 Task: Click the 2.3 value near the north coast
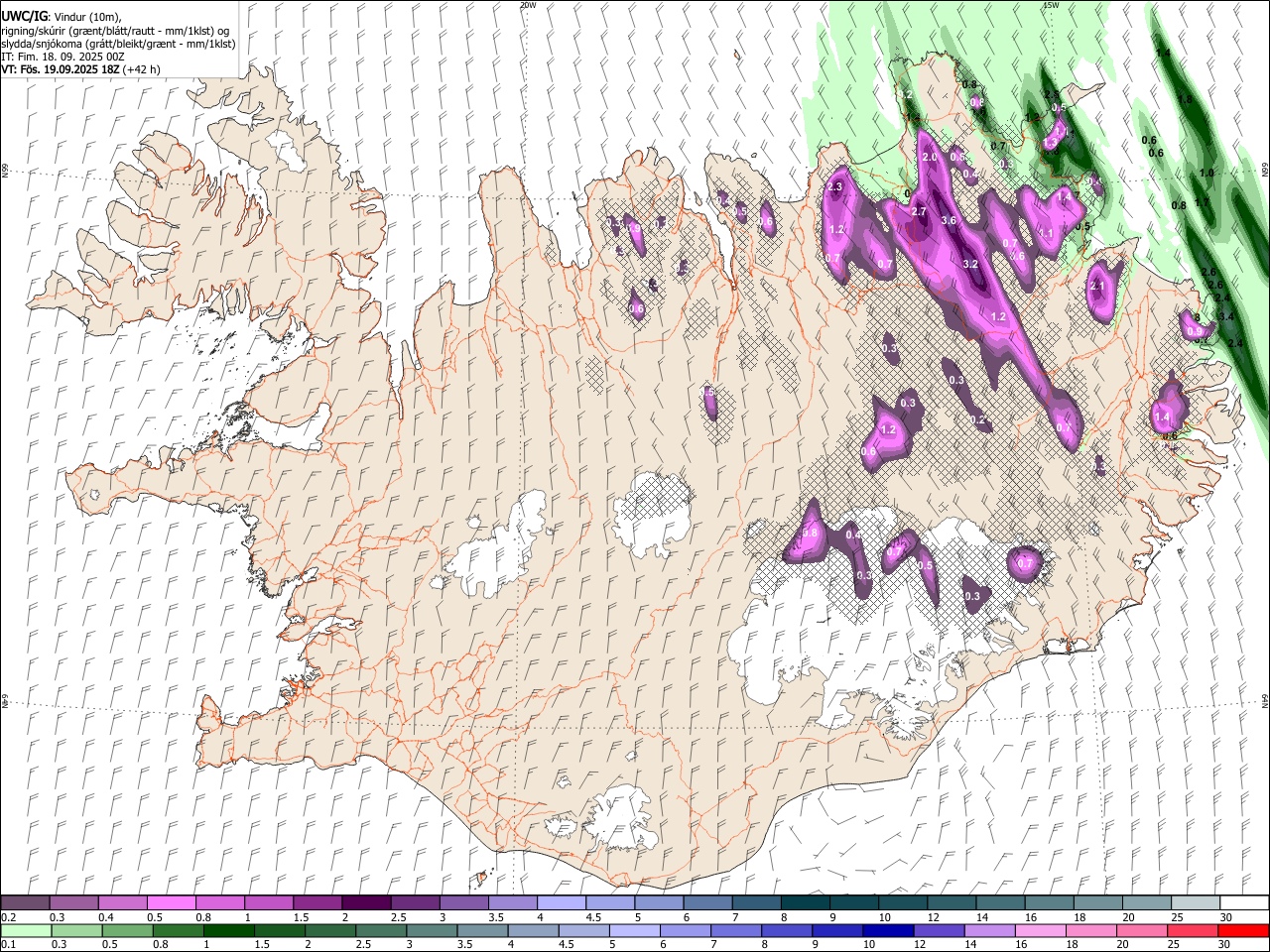(834, 186)
